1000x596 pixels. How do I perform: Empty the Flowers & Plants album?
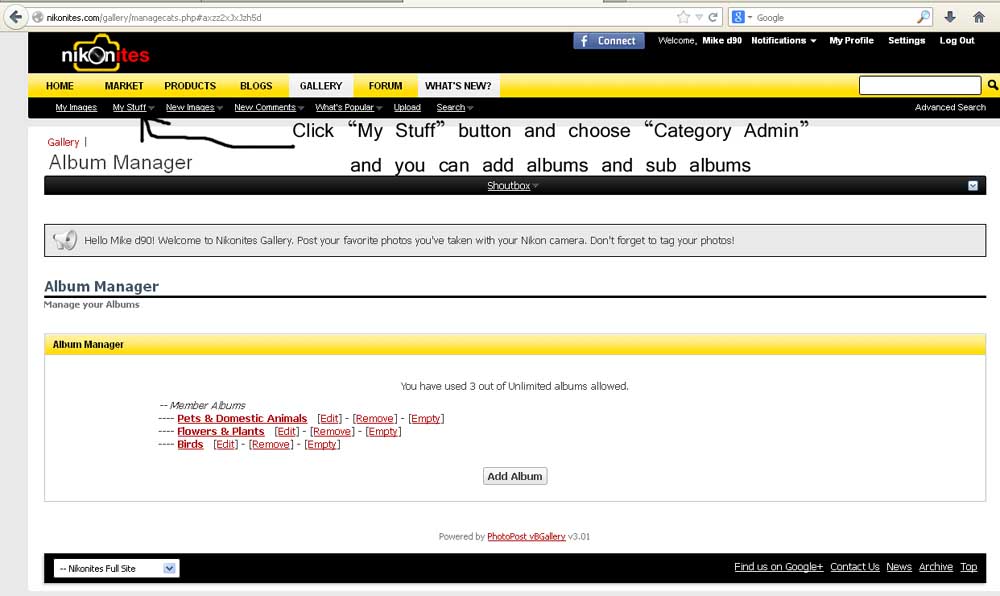(x=382, y=432)
